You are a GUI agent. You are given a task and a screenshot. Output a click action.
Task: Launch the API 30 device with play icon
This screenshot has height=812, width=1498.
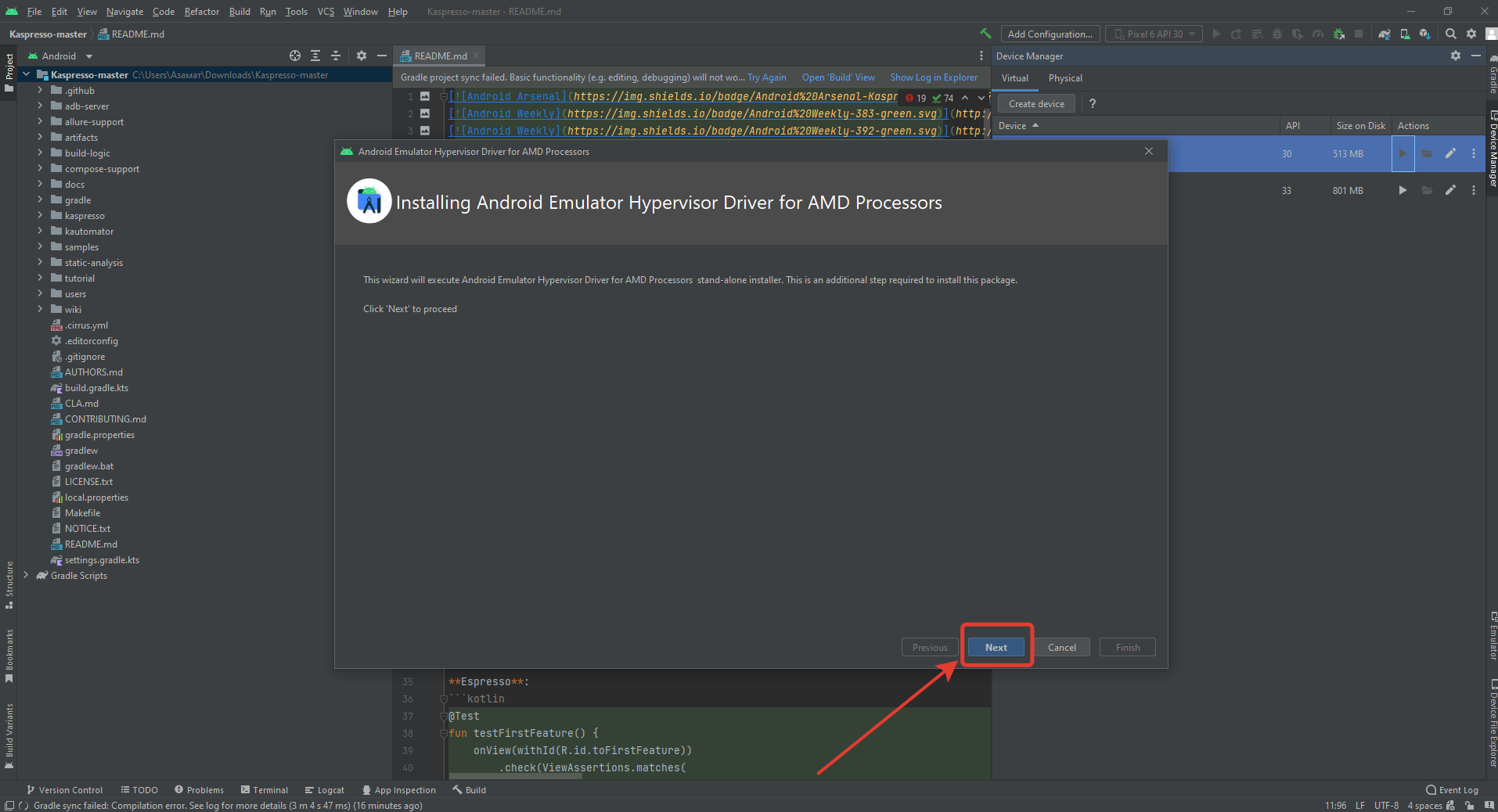click(x=1403, y=153)
